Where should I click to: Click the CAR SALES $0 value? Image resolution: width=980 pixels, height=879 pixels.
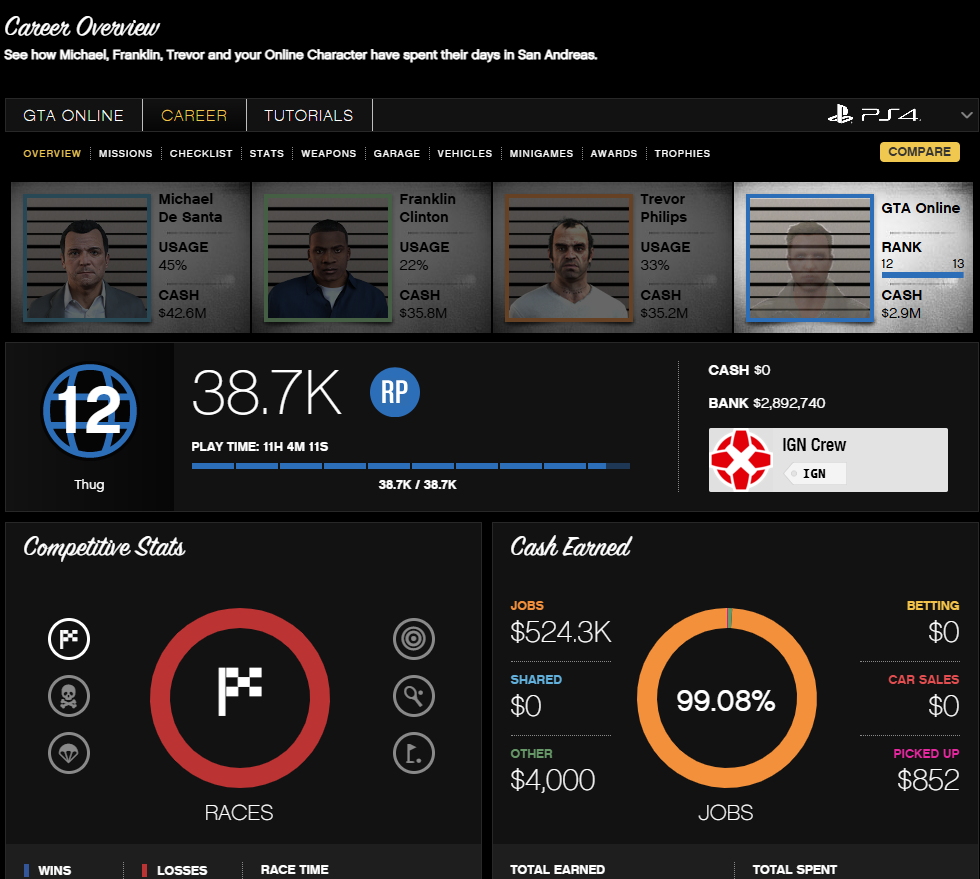point(943,706)
